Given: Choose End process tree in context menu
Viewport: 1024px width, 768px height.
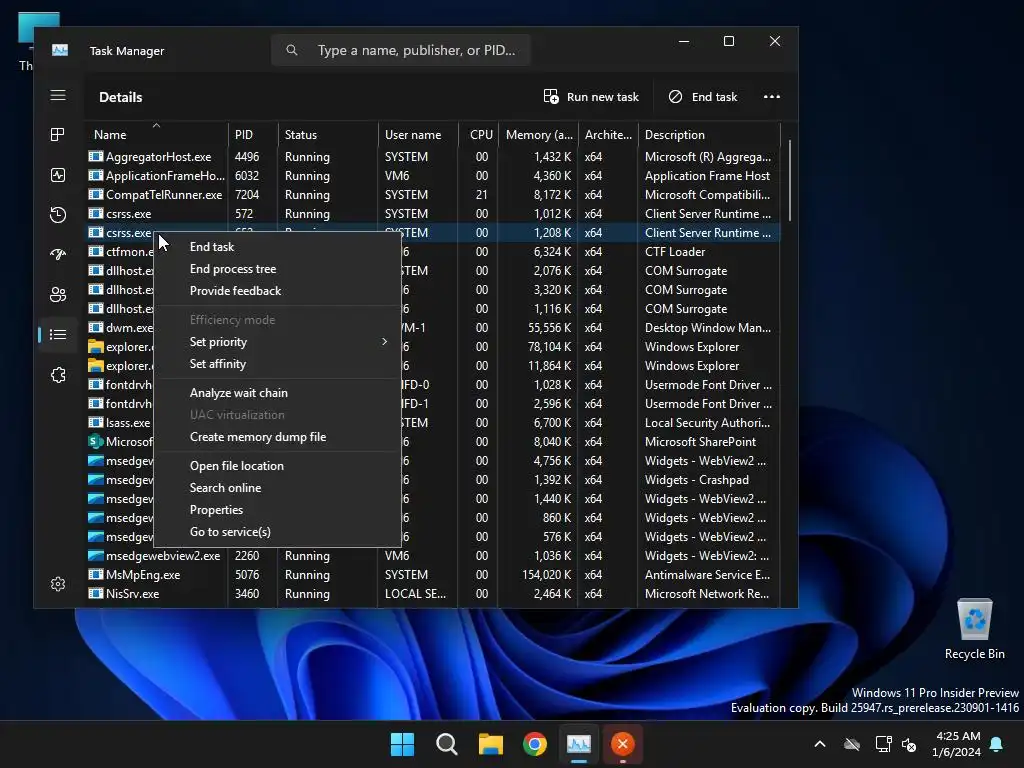Looking at the screenshot, I should [x=278, y=269].
